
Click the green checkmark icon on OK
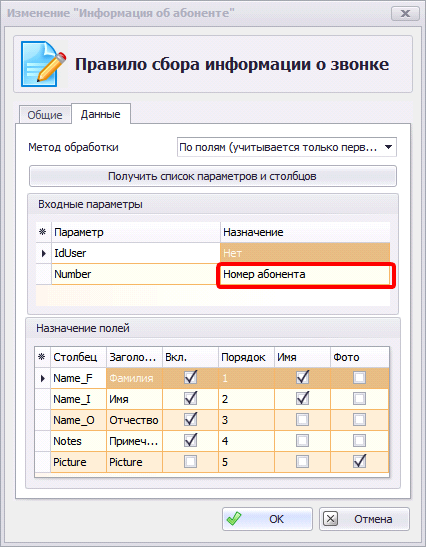tap(233, 519)
